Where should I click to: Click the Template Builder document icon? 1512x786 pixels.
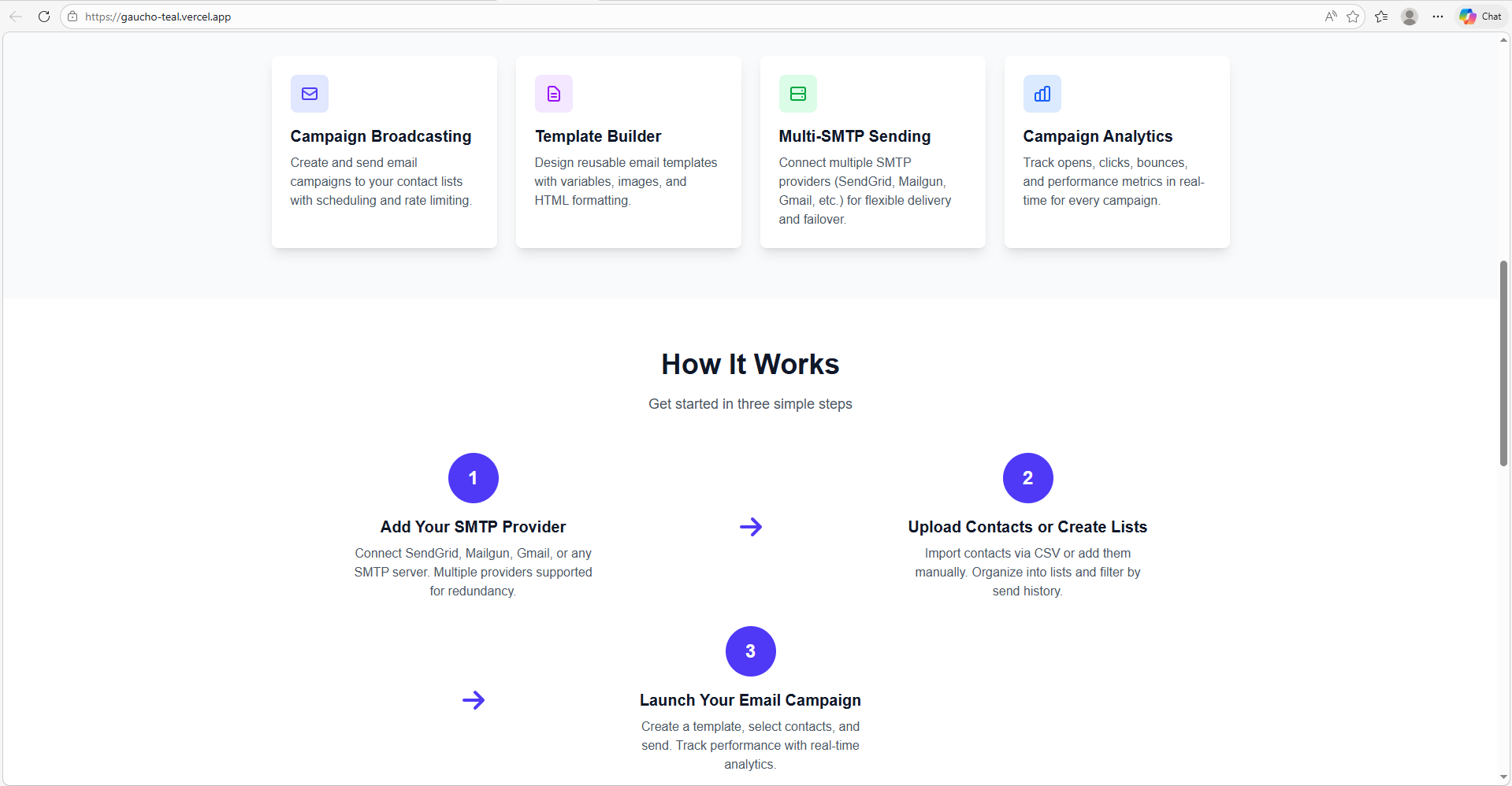(553, 93)
